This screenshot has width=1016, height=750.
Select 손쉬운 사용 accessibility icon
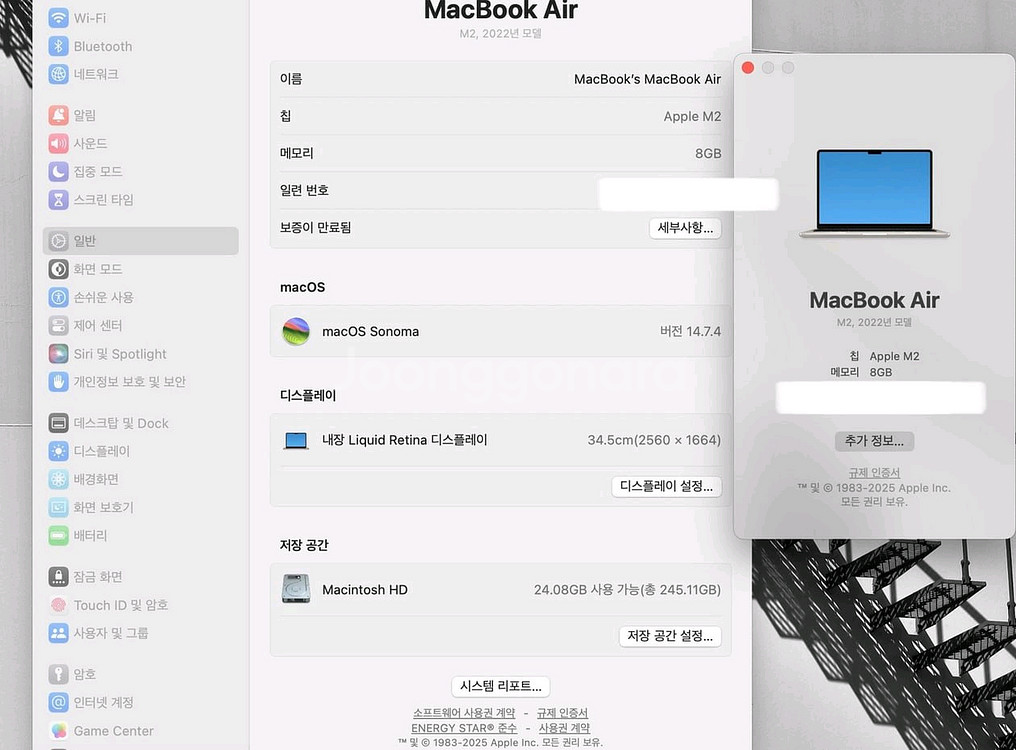(x=58, y=297)
